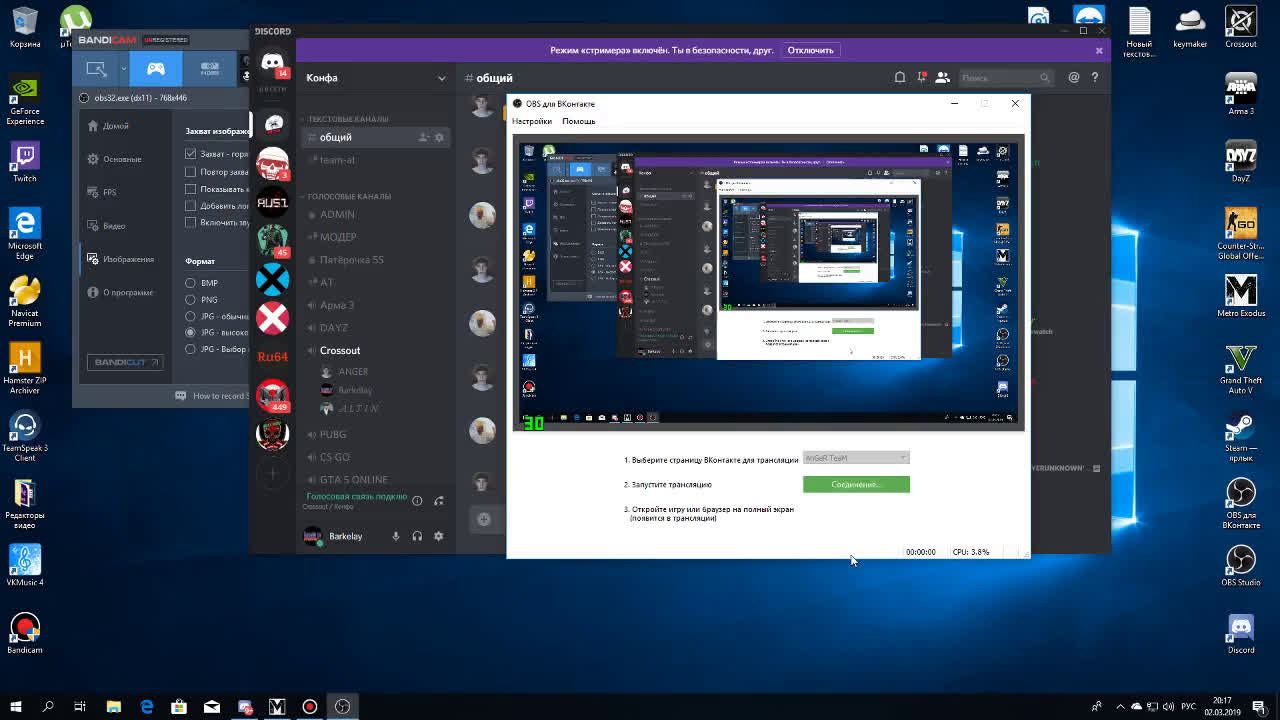Viewport: 1280px width, 720px height.
Task: Enable the Показывать checkbox in Bandicam
Action: click(191, 188)
